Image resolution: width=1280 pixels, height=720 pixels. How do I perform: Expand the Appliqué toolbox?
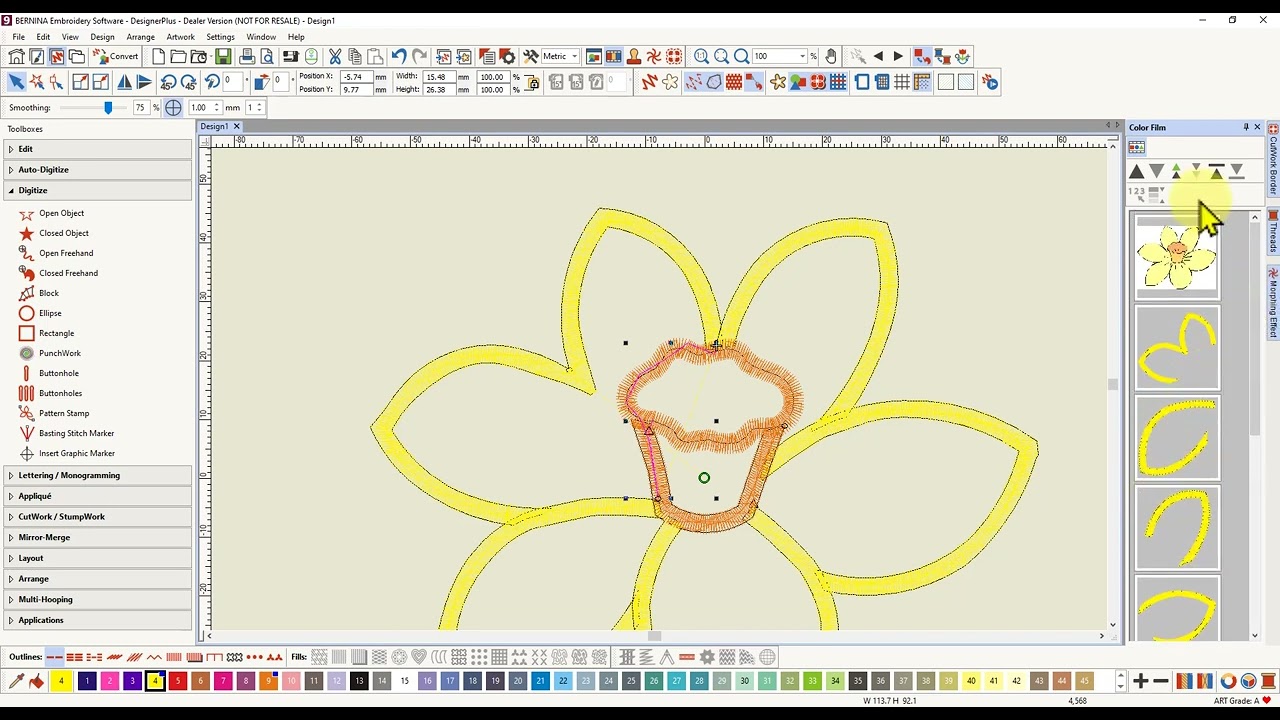click(x=98, y=496)
